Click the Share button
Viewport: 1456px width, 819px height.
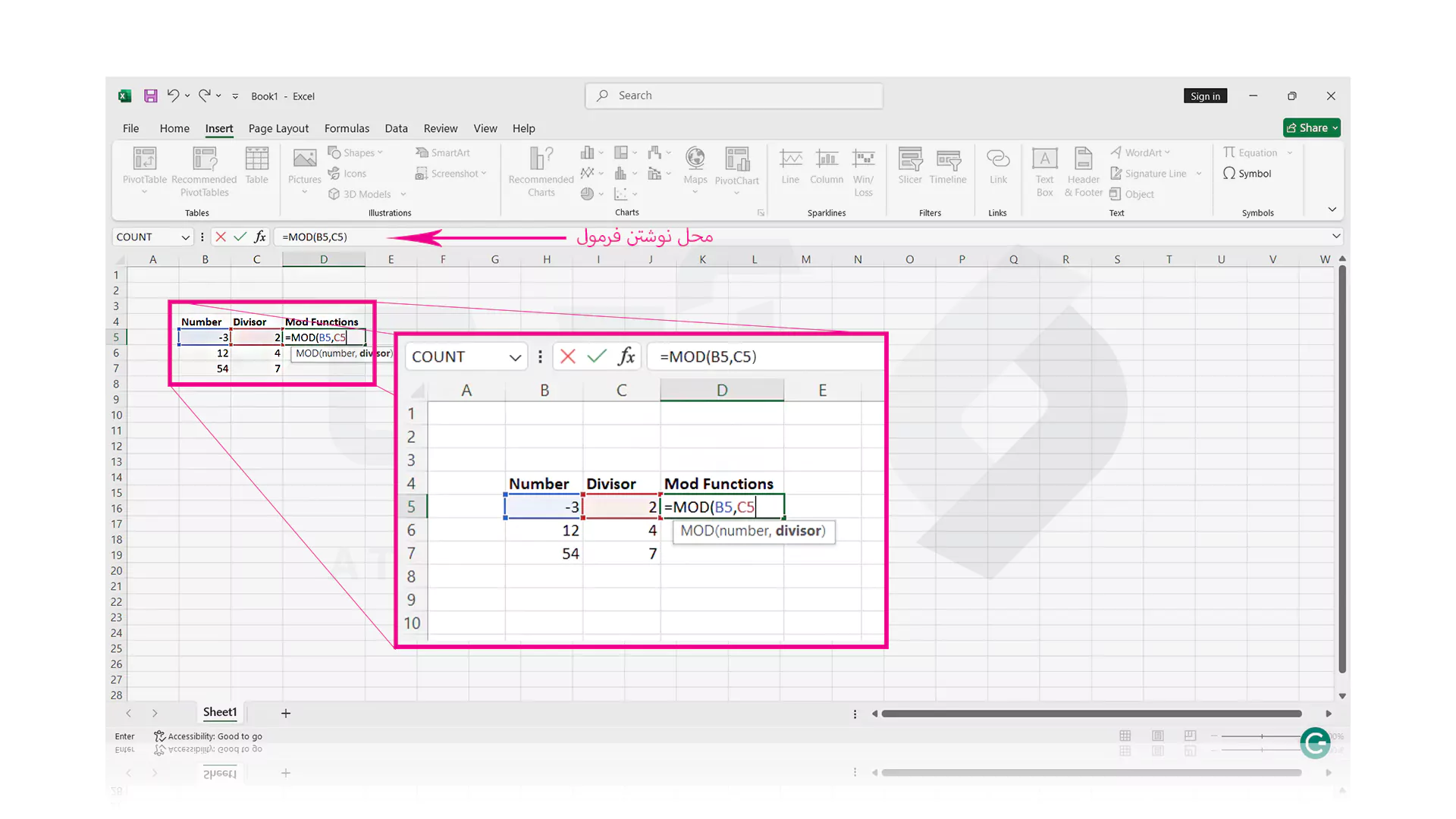[1312, 128]
